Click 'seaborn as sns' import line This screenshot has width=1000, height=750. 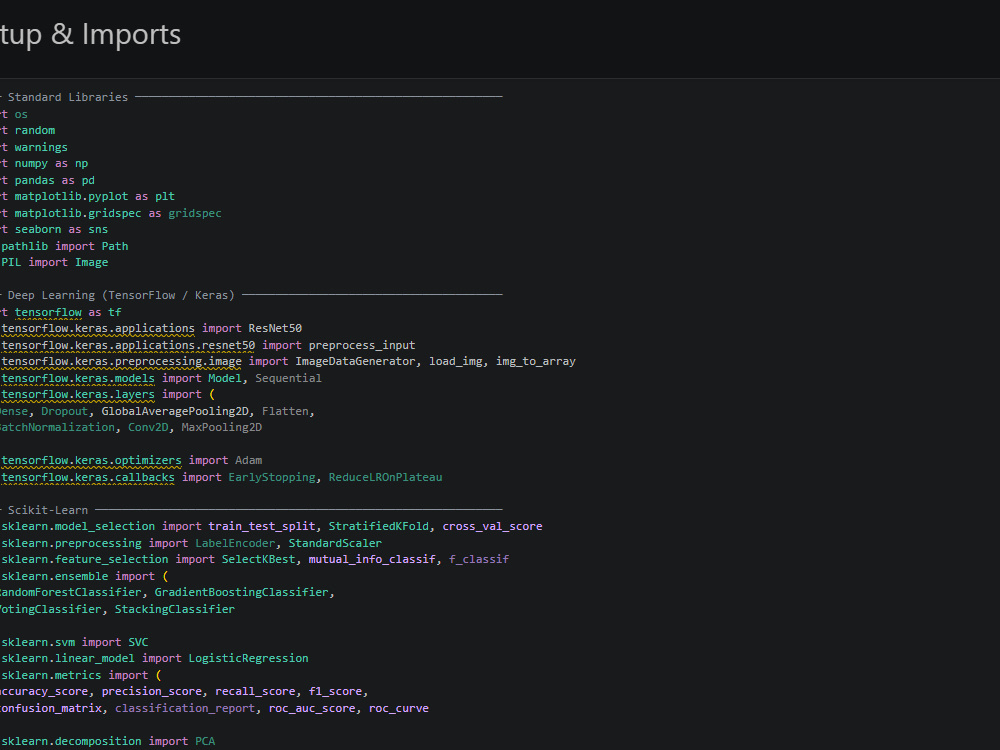61,230
